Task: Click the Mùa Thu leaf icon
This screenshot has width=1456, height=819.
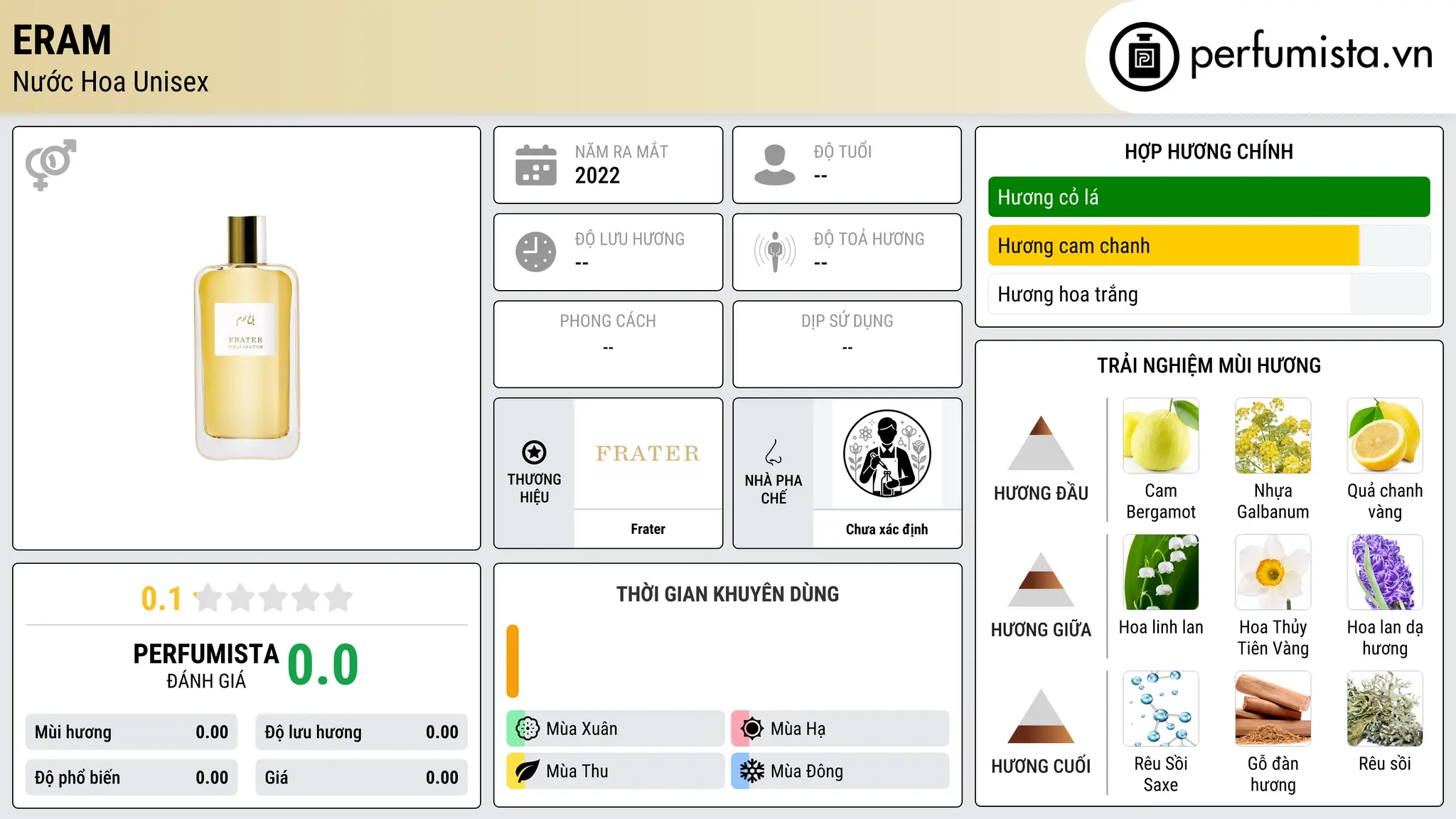Action: click(527, 771)
